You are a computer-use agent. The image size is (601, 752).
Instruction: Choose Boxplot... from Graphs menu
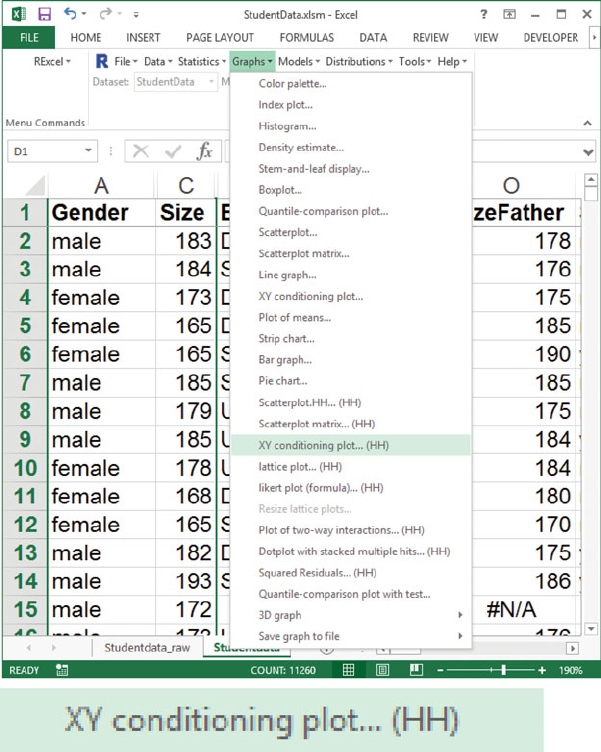pyautogui.click(x=351, y=190)
